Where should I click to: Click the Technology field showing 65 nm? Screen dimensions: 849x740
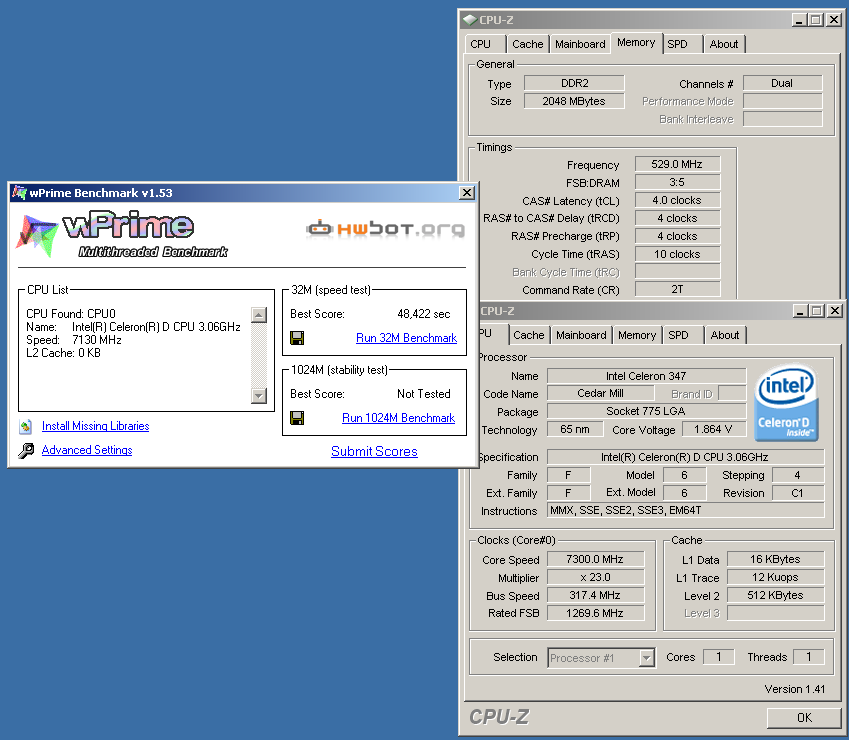[x=575, y=429]
